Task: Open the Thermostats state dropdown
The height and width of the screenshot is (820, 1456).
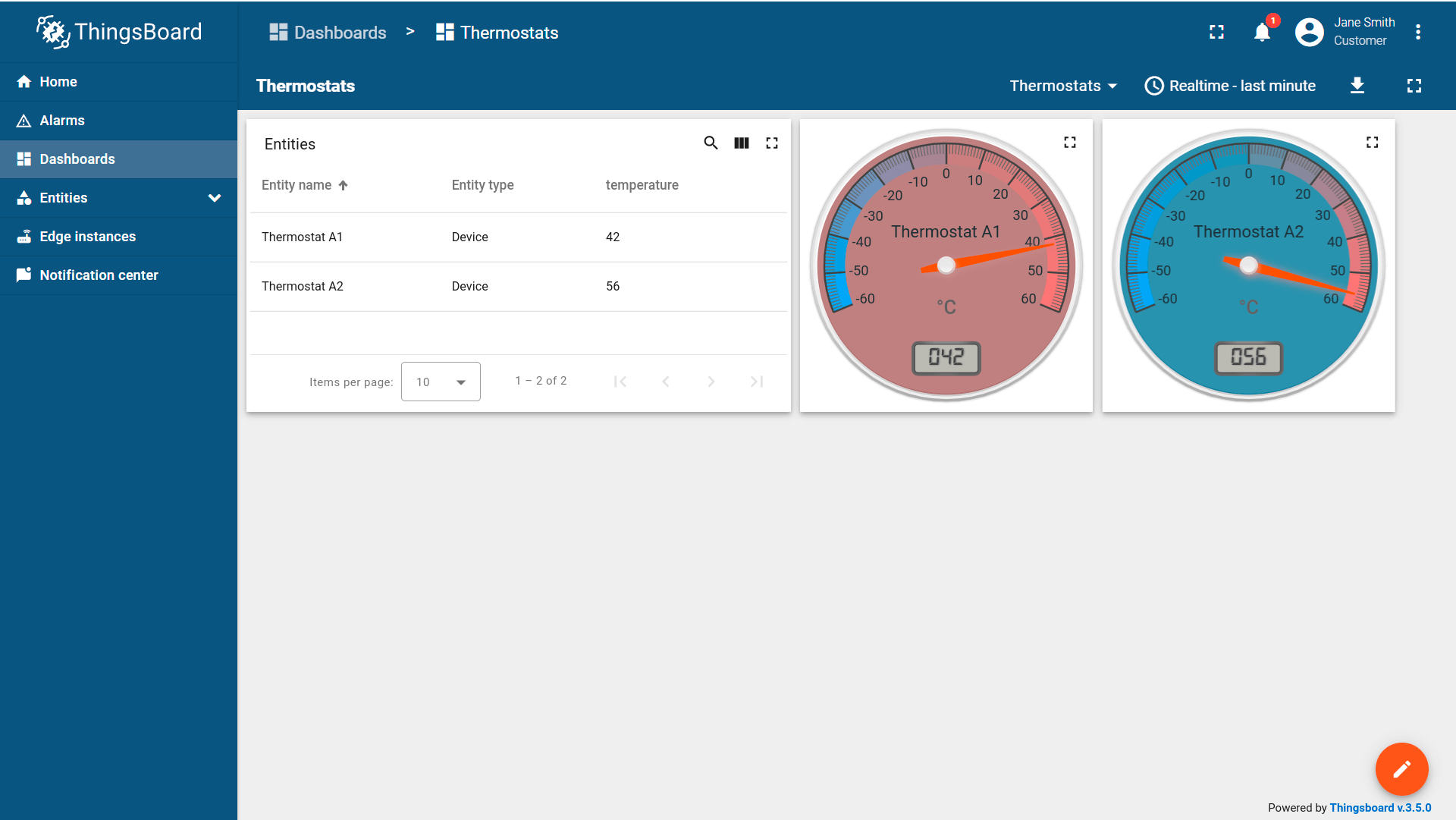Action: [x=1063, y=86]
